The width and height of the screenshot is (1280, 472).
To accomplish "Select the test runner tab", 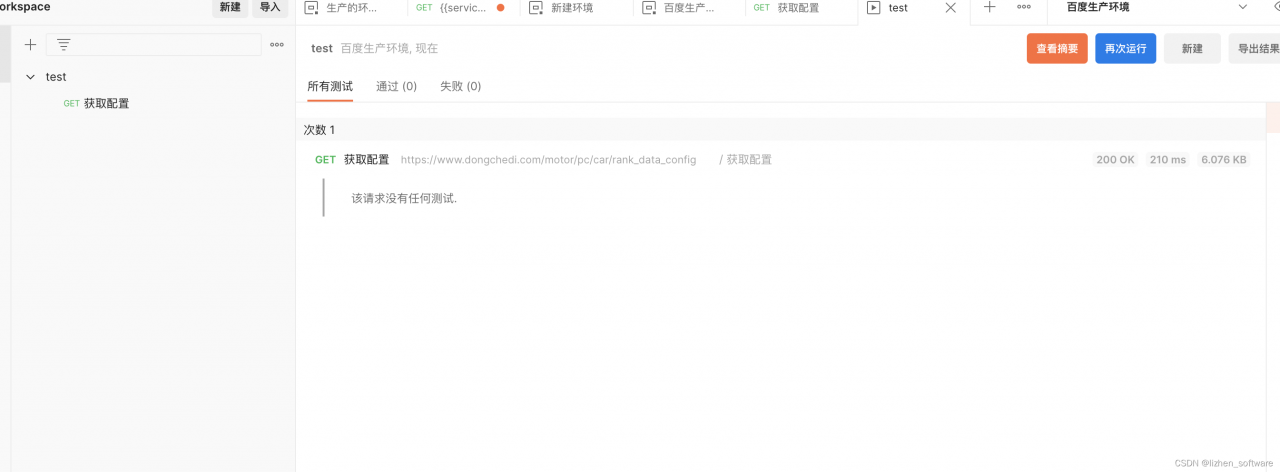I will (x=898, y=8).
